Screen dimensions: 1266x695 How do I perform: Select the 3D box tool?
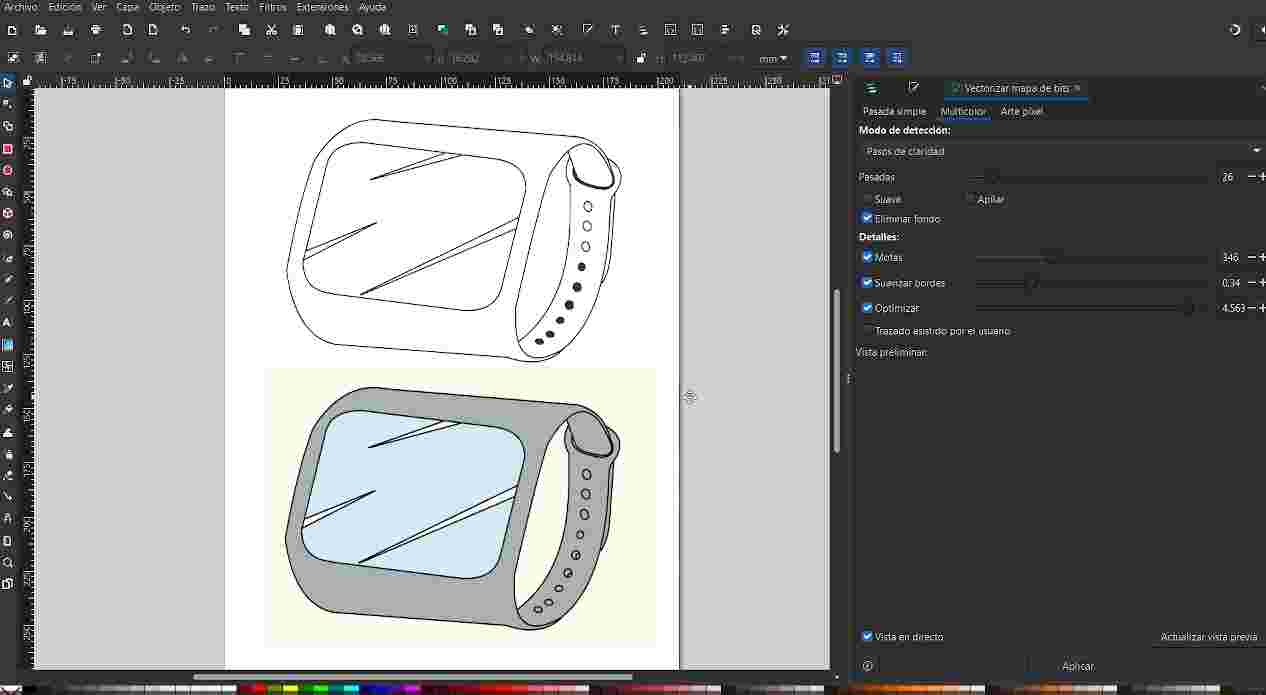[x=8, y=213]
